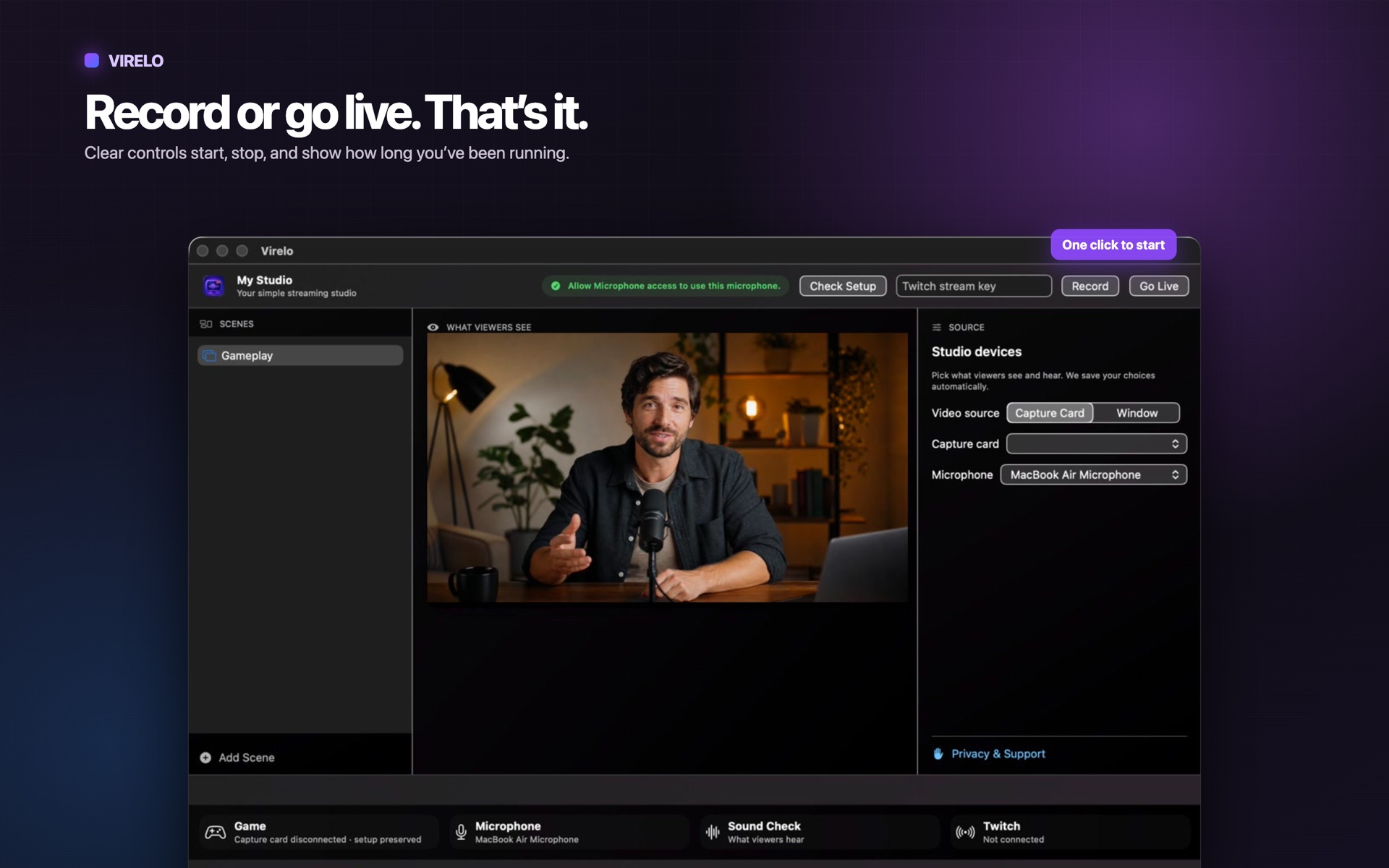This screenshot has width=1389, height=868.
Task: Select Capture Card as video source
Action: pyautogui.click(x=1050, y=413)
